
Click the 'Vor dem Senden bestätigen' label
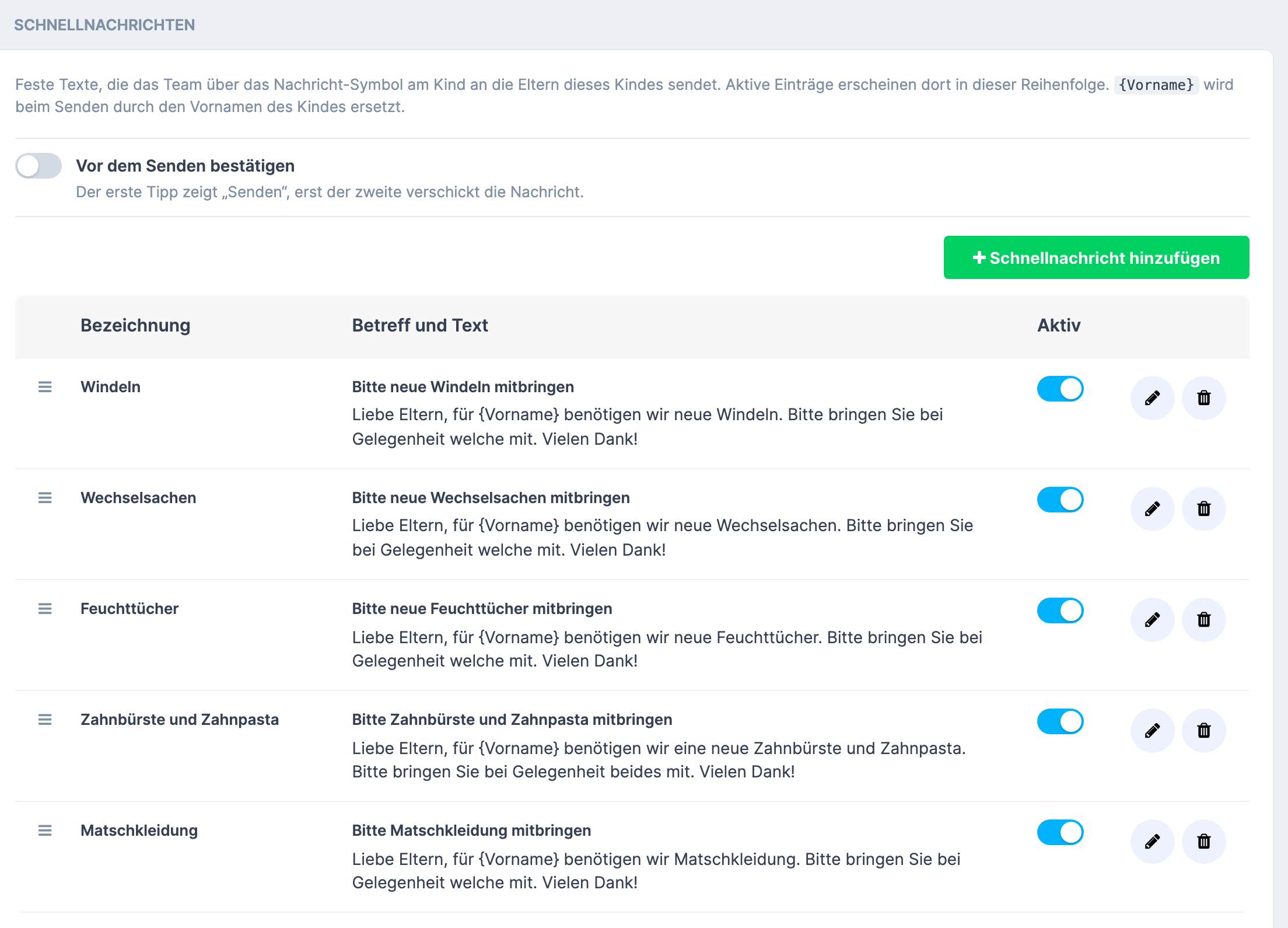185,166
